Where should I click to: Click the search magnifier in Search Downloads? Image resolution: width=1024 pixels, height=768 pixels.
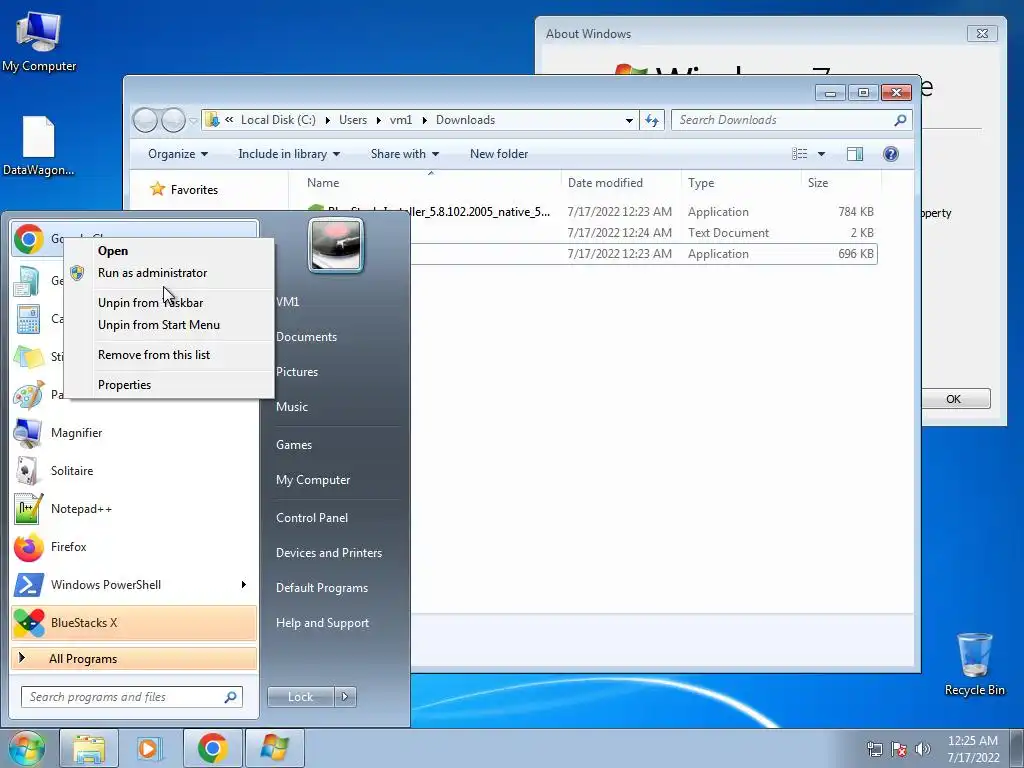point(900,120)
